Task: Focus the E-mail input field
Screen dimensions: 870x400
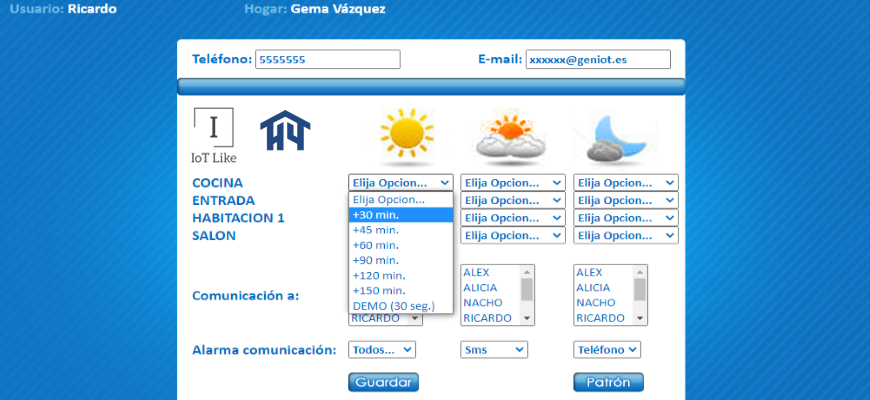Action: point(598,59)
